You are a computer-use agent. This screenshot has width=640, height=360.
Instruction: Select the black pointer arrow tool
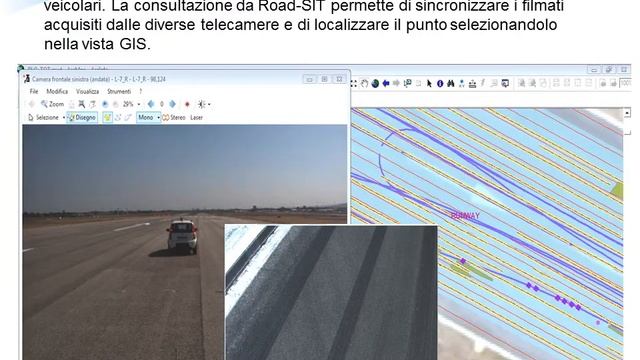(429, 84)
